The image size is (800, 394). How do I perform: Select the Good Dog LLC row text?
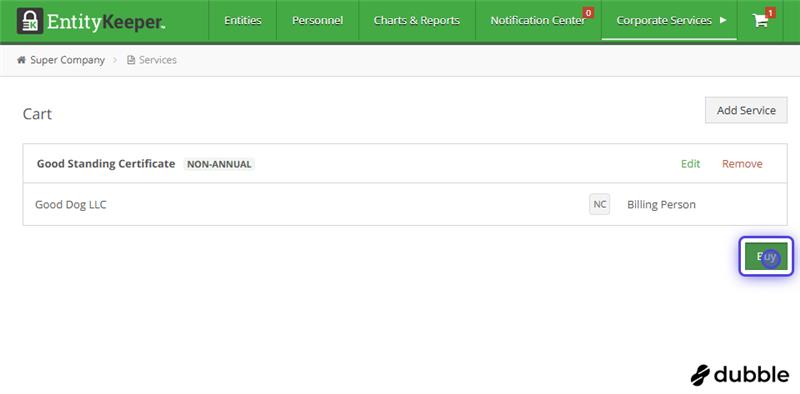(71, 205)
